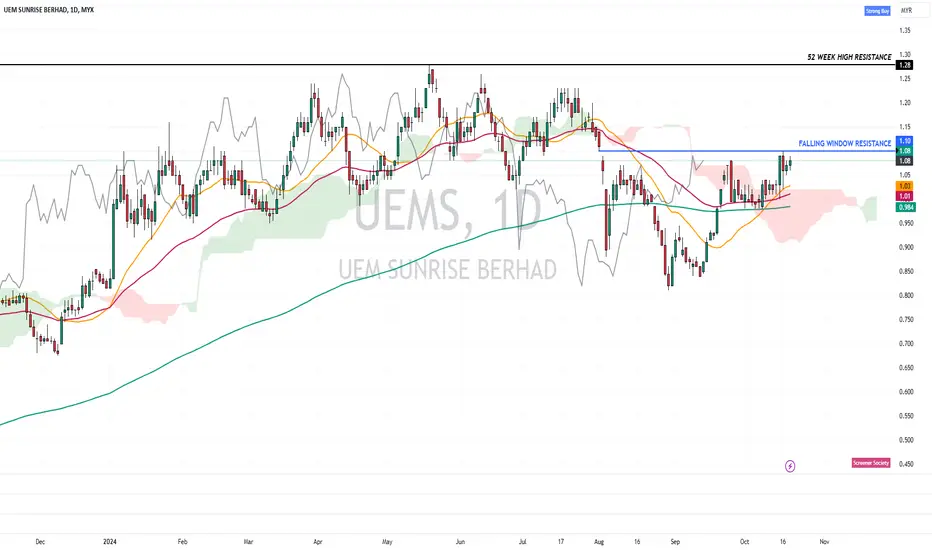Click the 1.35 price axis label
Viewport: 932px width, 550px height.
coord(905,30)
